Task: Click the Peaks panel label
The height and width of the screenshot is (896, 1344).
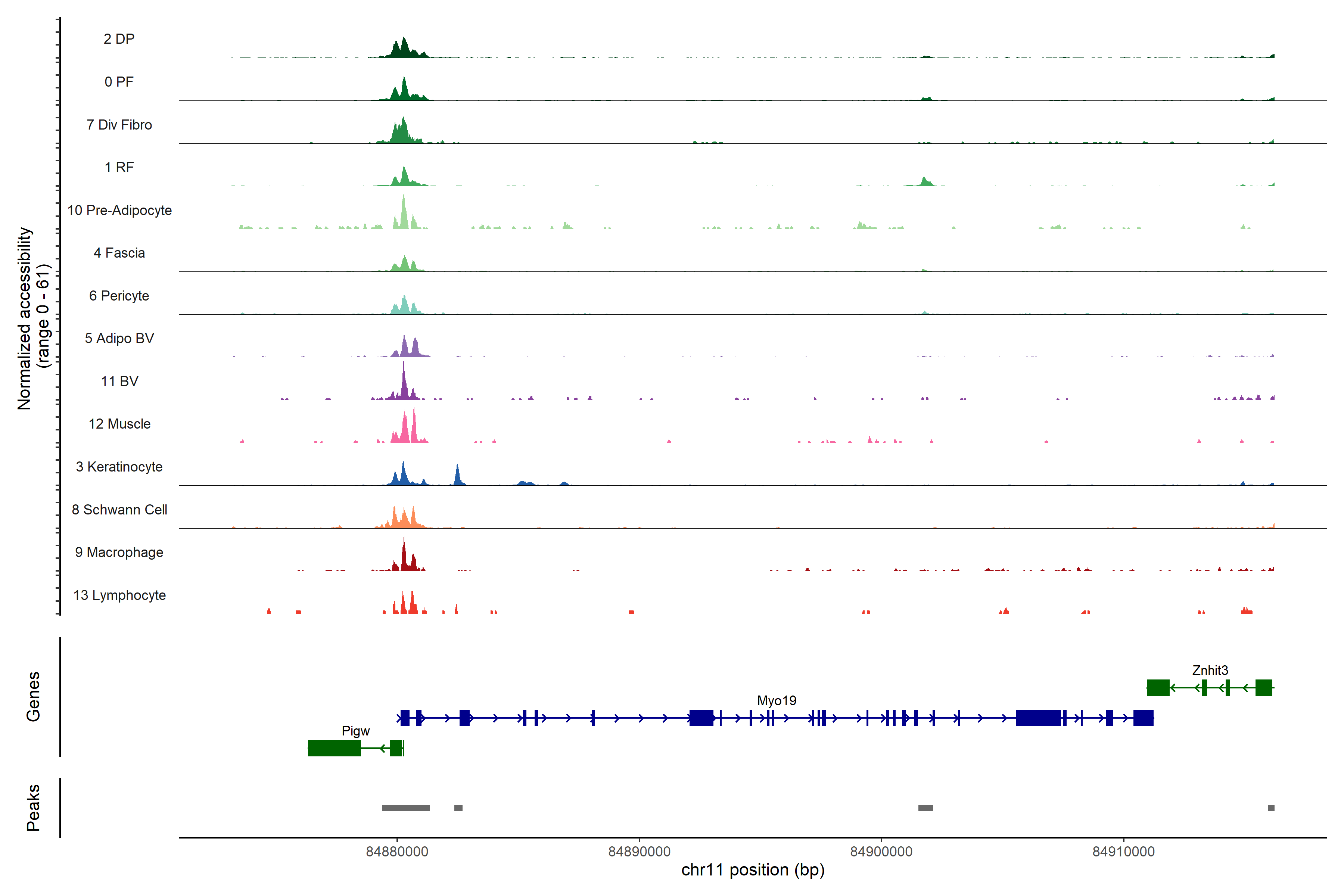Action: 33,808
